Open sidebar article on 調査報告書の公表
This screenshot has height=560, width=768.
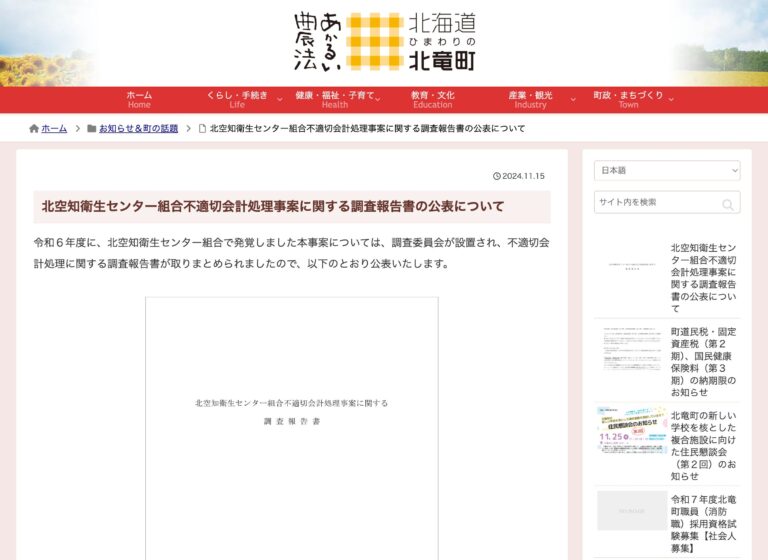[x=704, y=277]
